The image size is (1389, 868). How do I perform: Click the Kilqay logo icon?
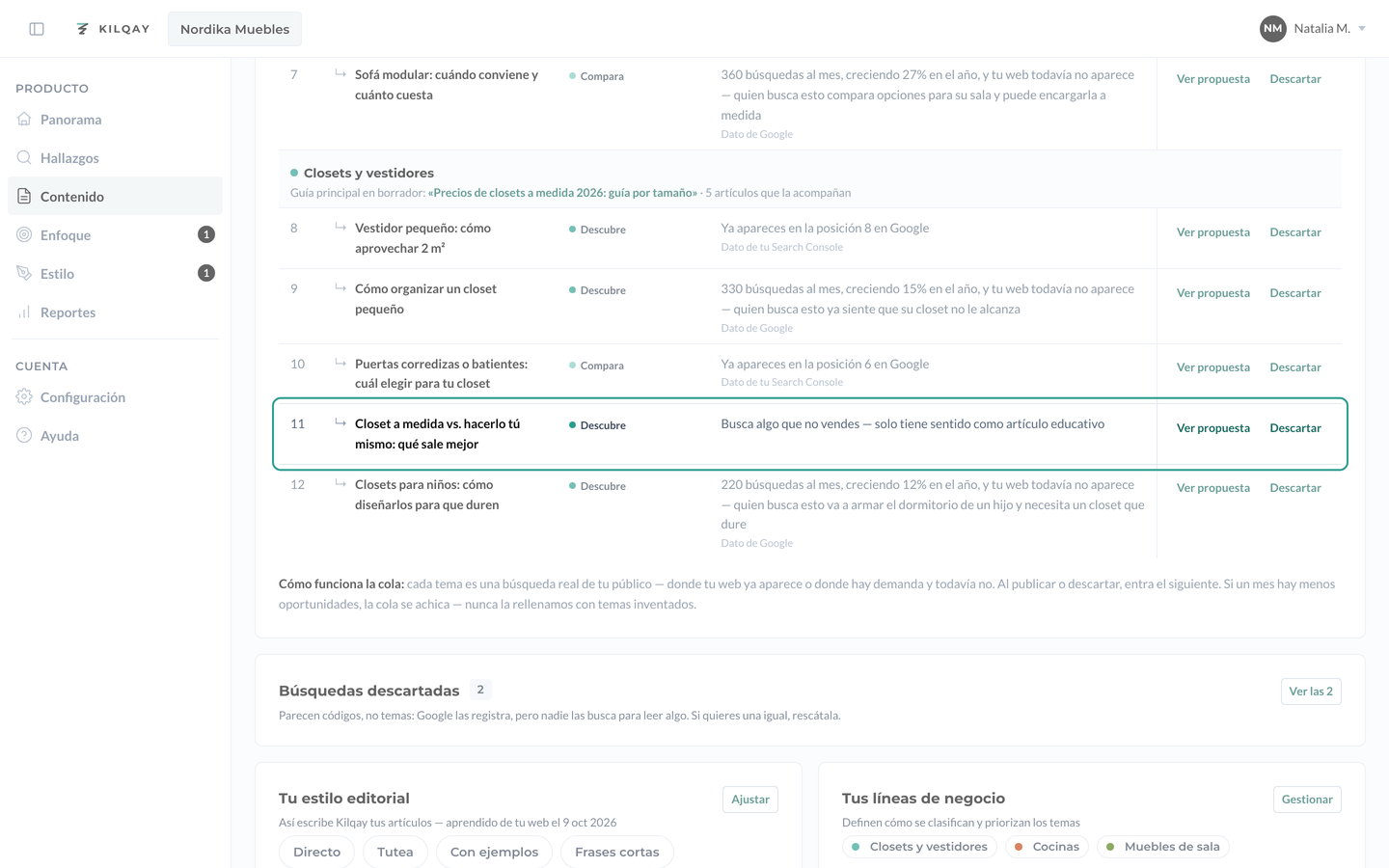pos(83,29)
